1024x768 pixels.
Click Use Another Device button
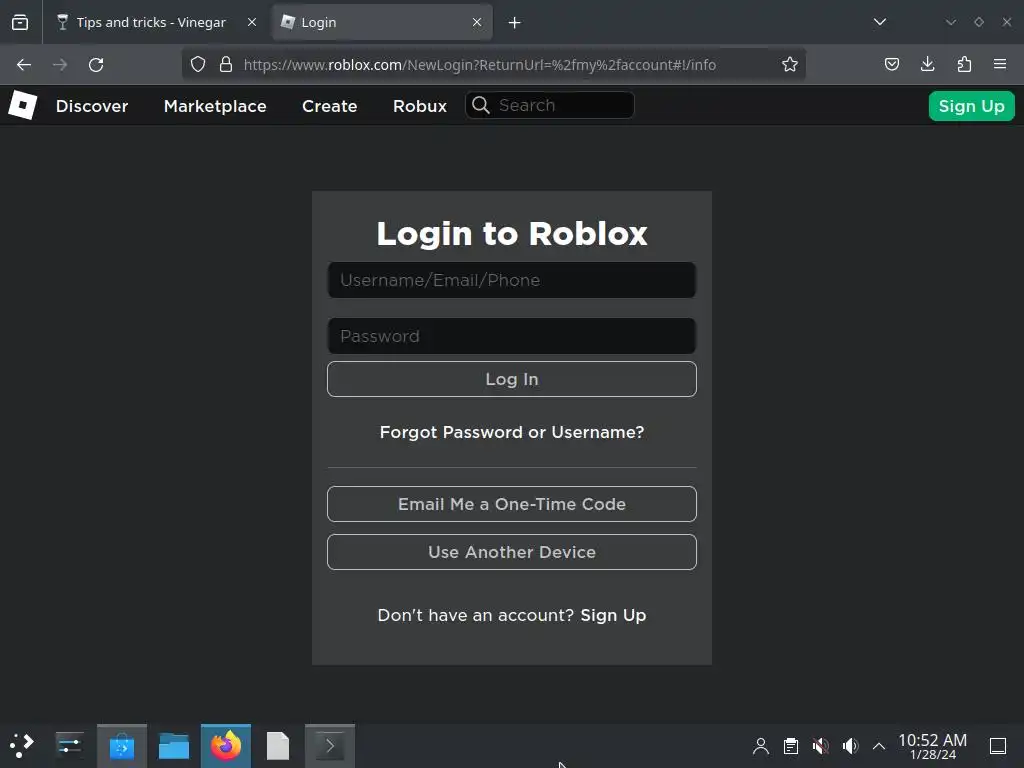pyautogui.click(x=512, y=552)
